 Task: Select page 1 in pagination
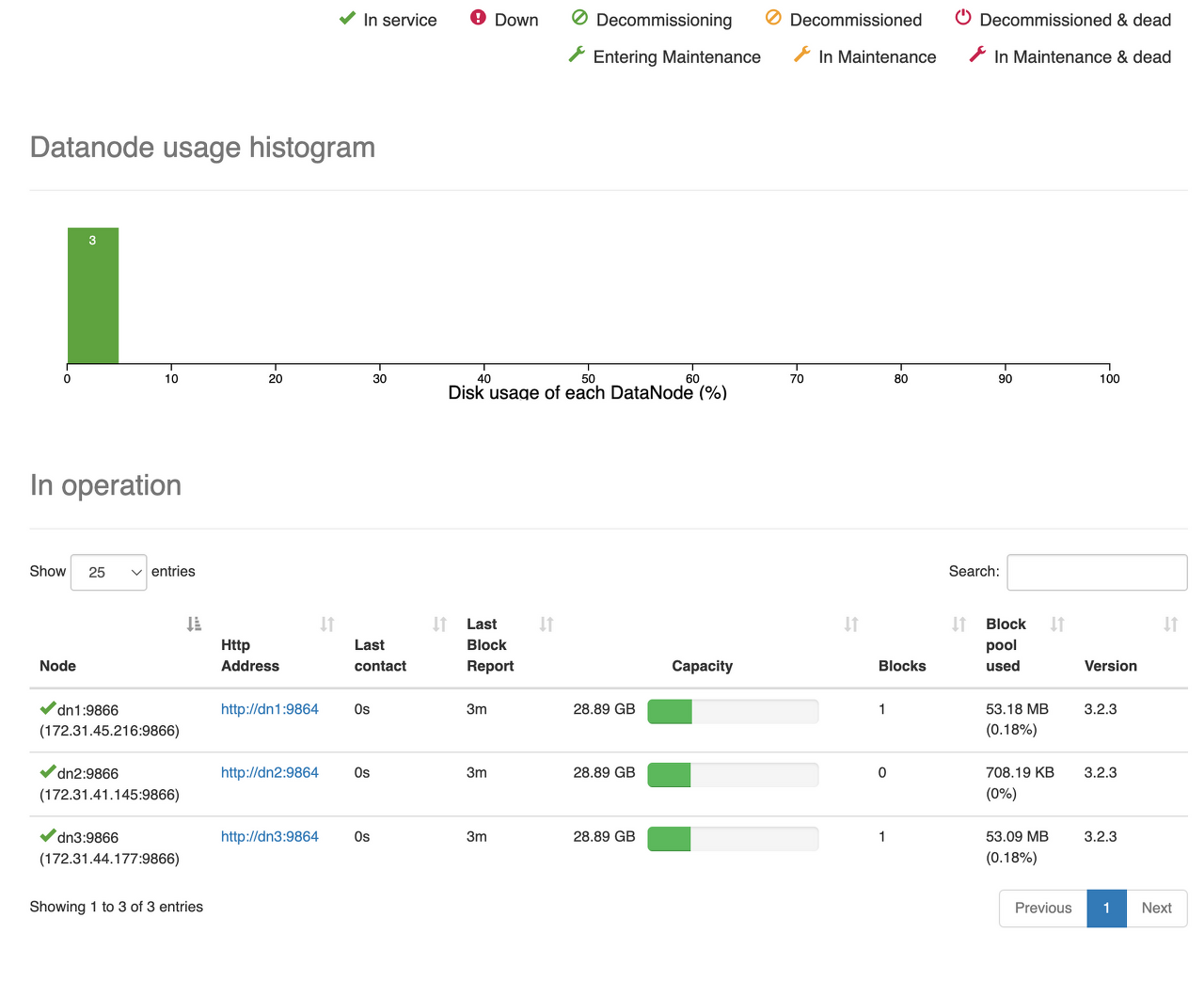(x=1107, y=909)
